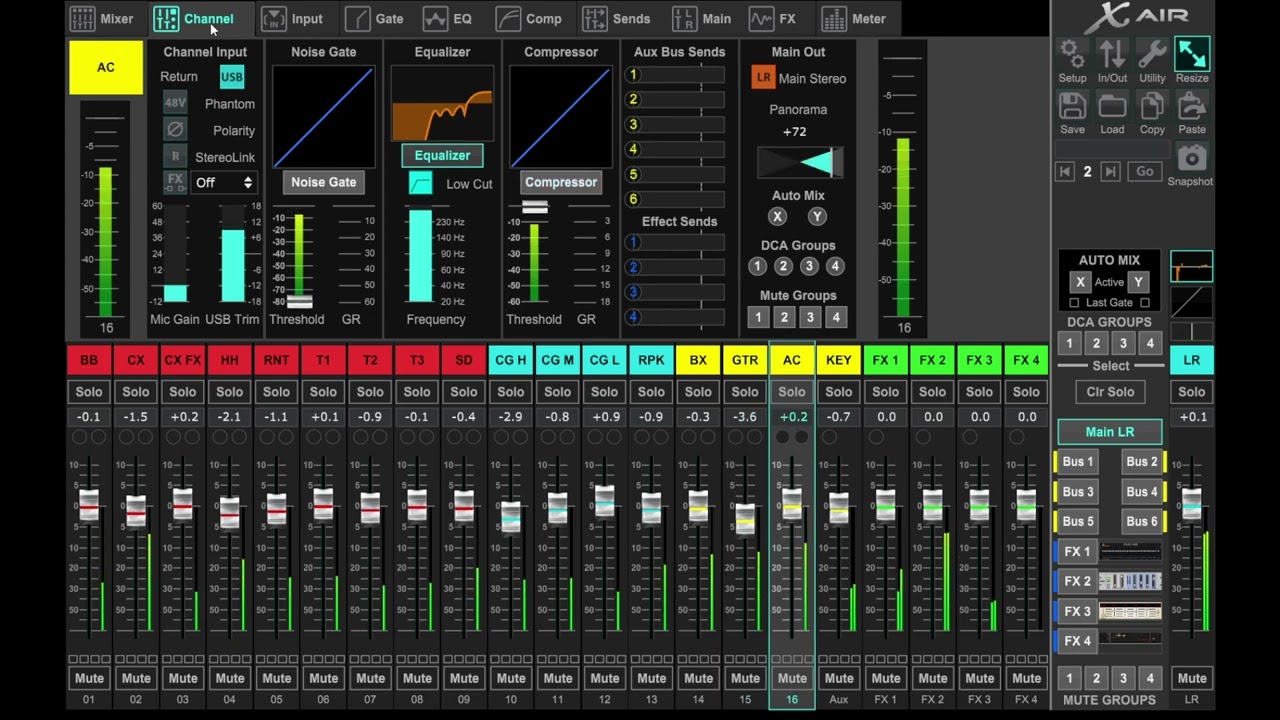This screenshot has height=720, width=1280.
Task: Click the snapshot Go button
Action: [x=1145, y=172]
